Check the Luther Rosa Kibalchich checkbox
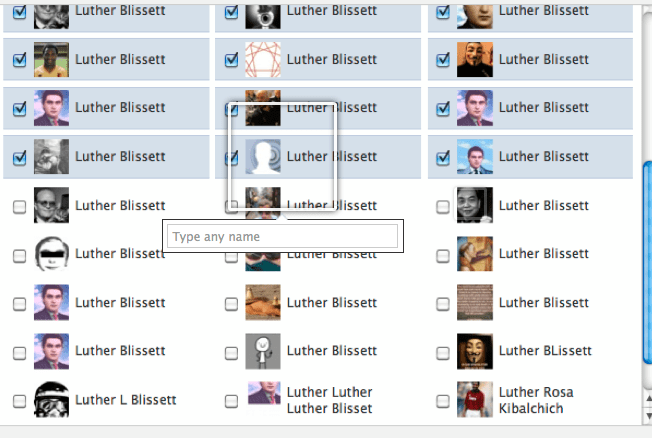The image size is (652, 438). point(443,401)
